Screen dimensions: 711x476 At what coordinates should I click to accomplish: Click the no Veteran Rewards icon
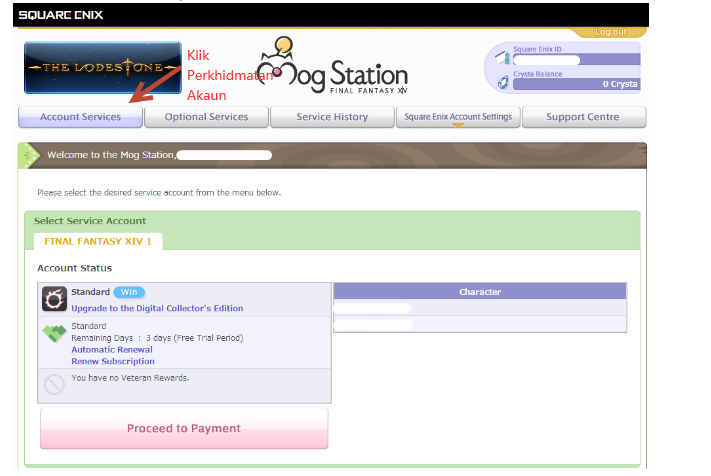pyautogui.click(x=54, y=384)
